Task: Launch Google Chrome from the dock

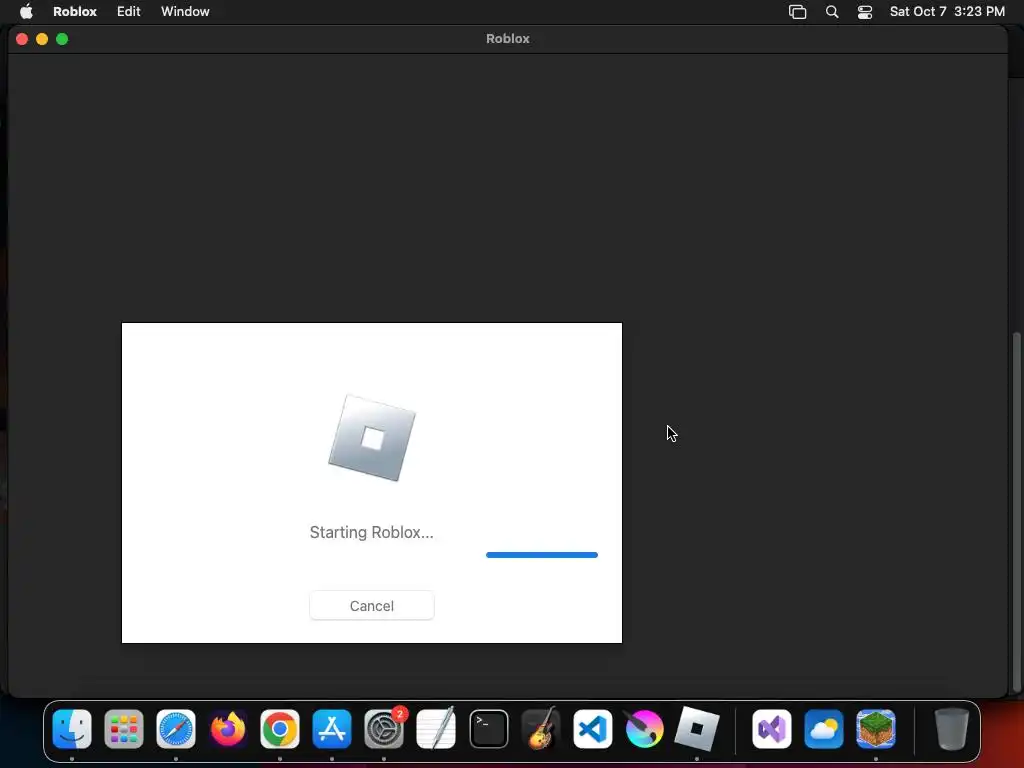Action: tap(280, 729)
